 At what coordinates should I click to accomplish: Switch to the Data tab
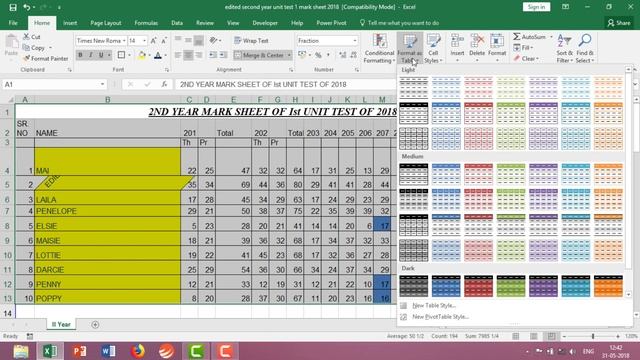pyautogui.click(x=177, y=23)
